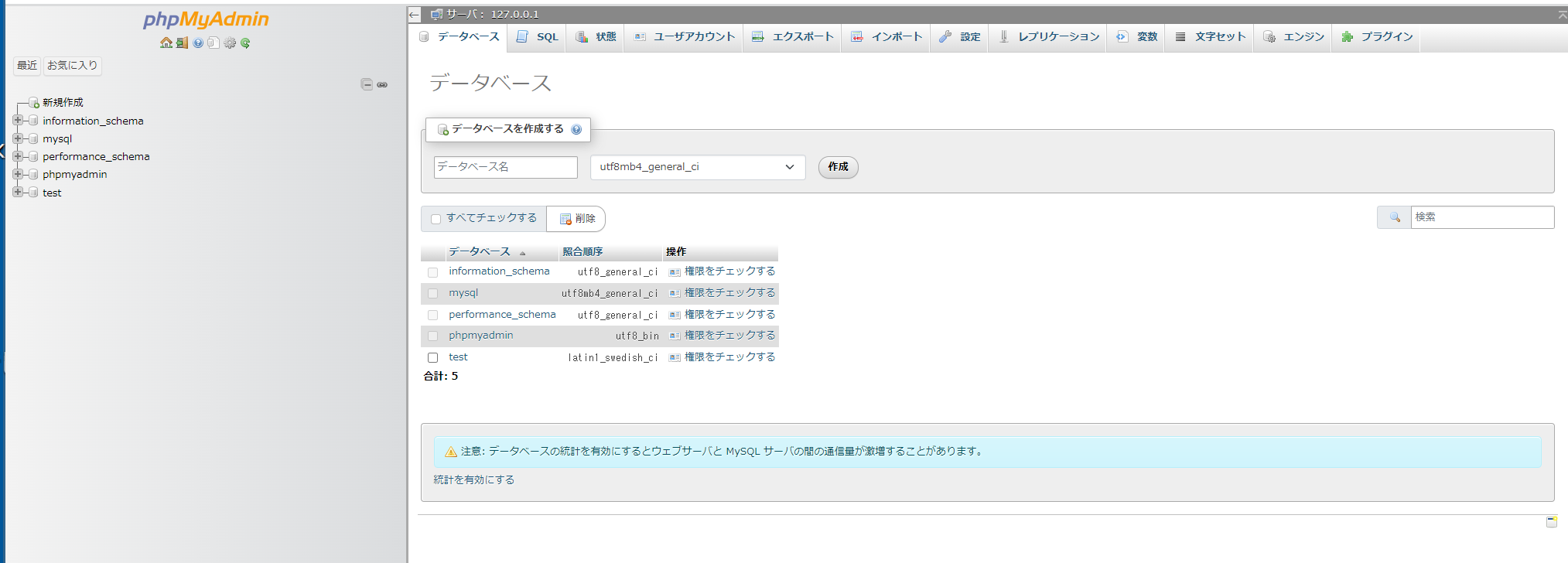Log out using the door icon
Screen dimensions: 1568x563
coord(182,43)
